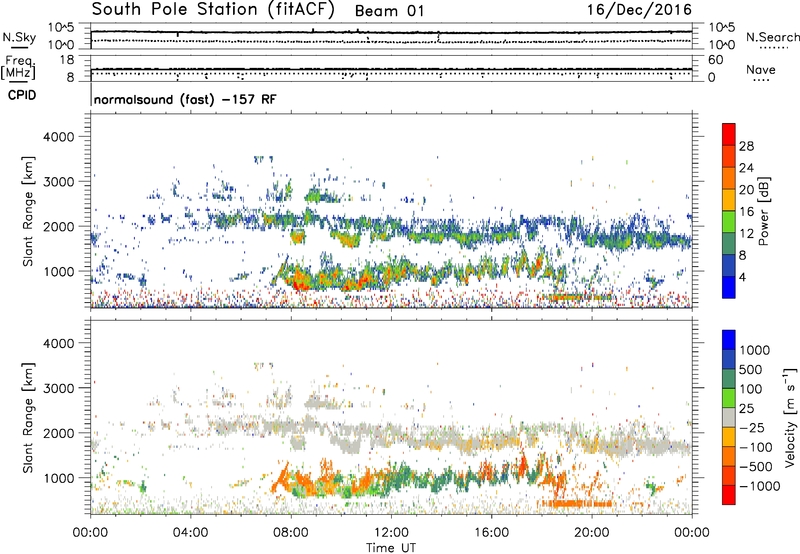Pick the gray segment of Velocity colorbar
The height and width of the screenshot is (554, 800).
click(729, 417)
